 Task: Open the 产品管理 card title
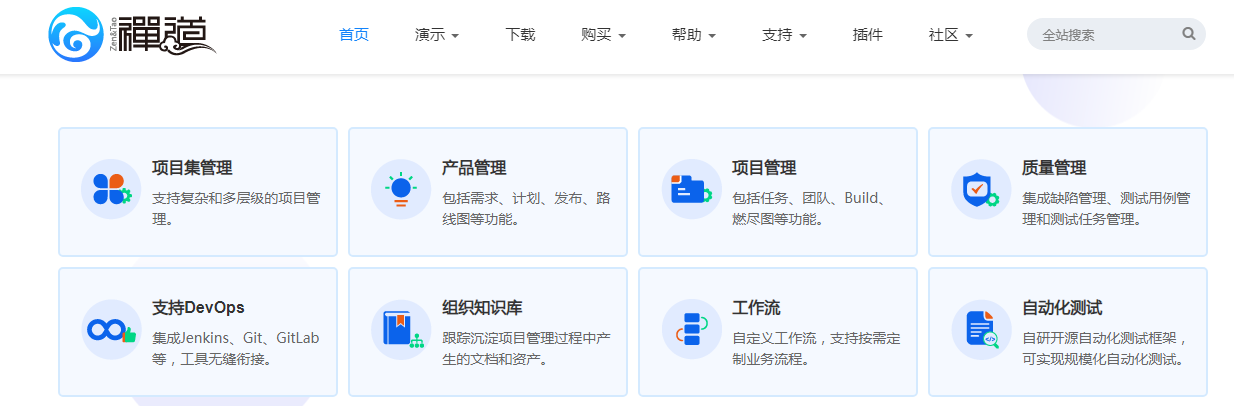474,168
